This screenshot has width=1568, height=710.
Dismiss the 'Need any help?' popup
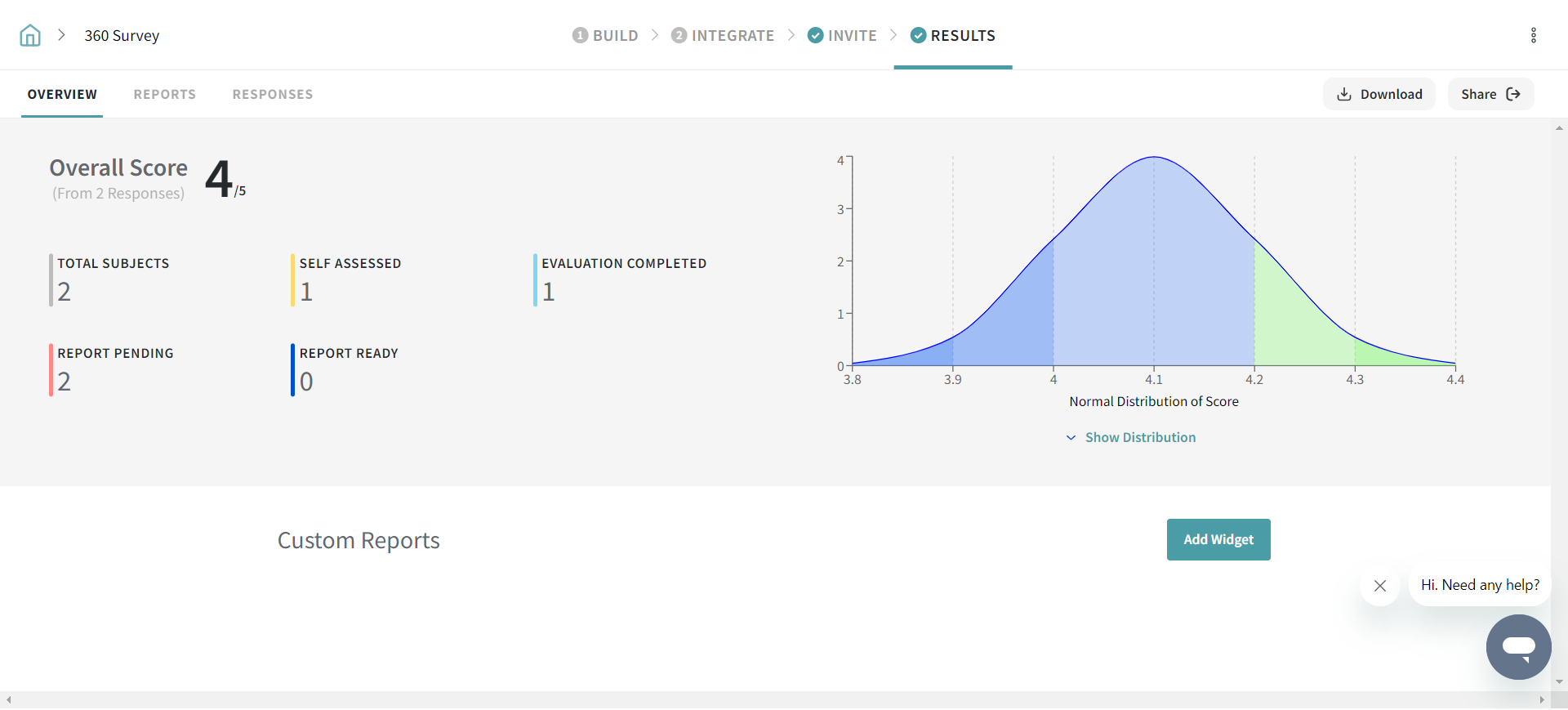point(1379,586)
